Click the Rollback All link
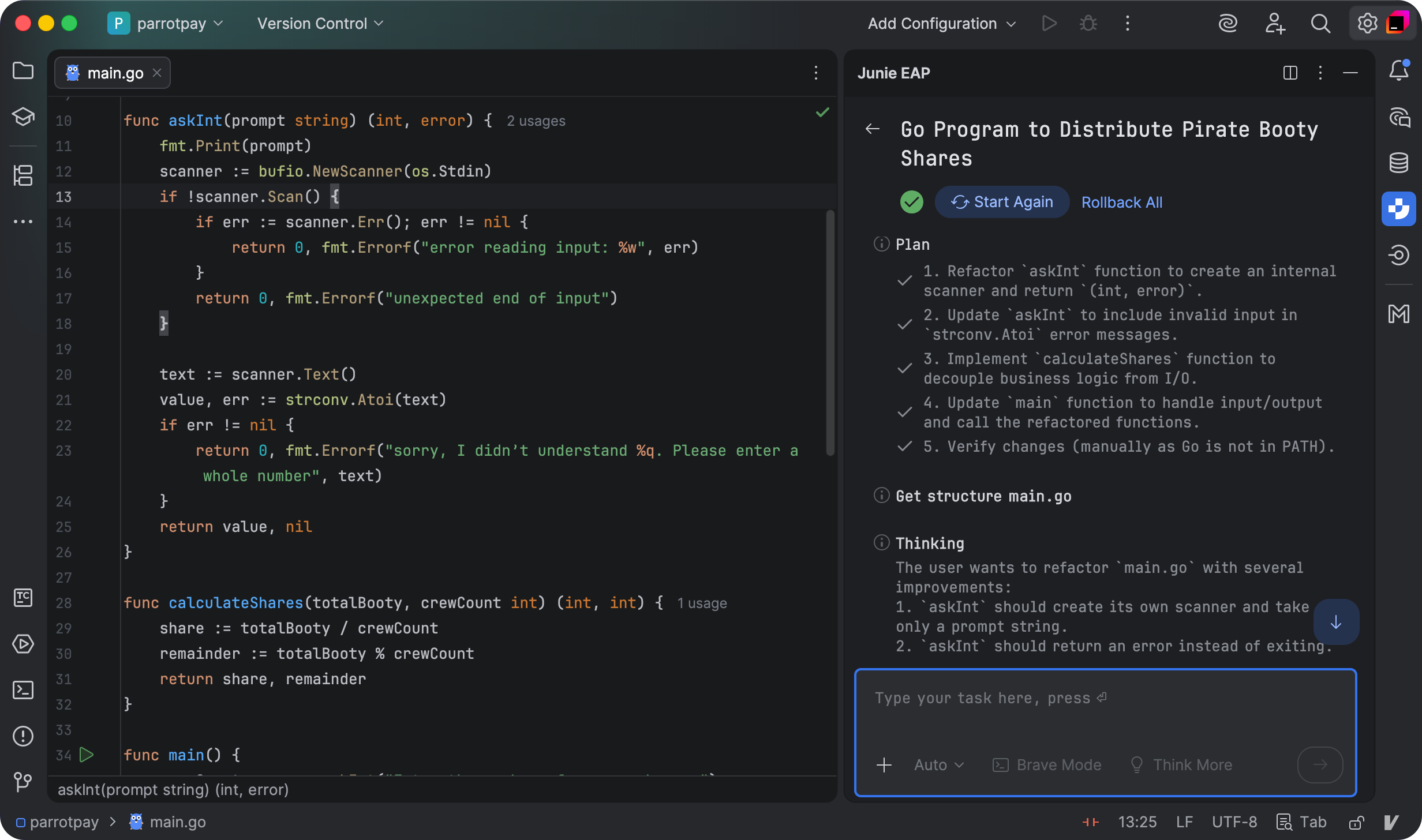This screenshot has height=840, width=1422. [1121, 202]
